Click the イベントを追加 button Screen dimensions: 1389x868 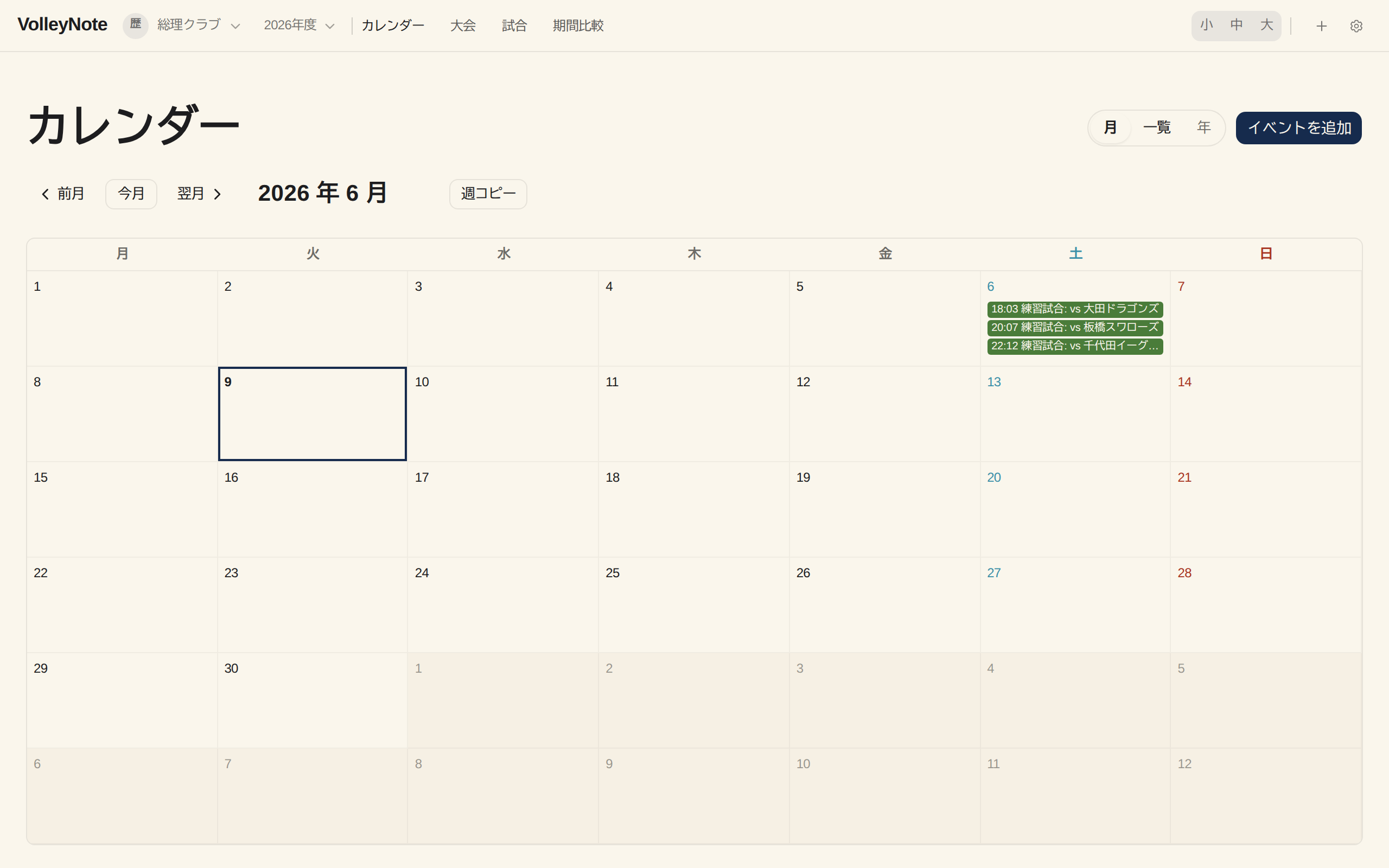tap(1298, 127)
